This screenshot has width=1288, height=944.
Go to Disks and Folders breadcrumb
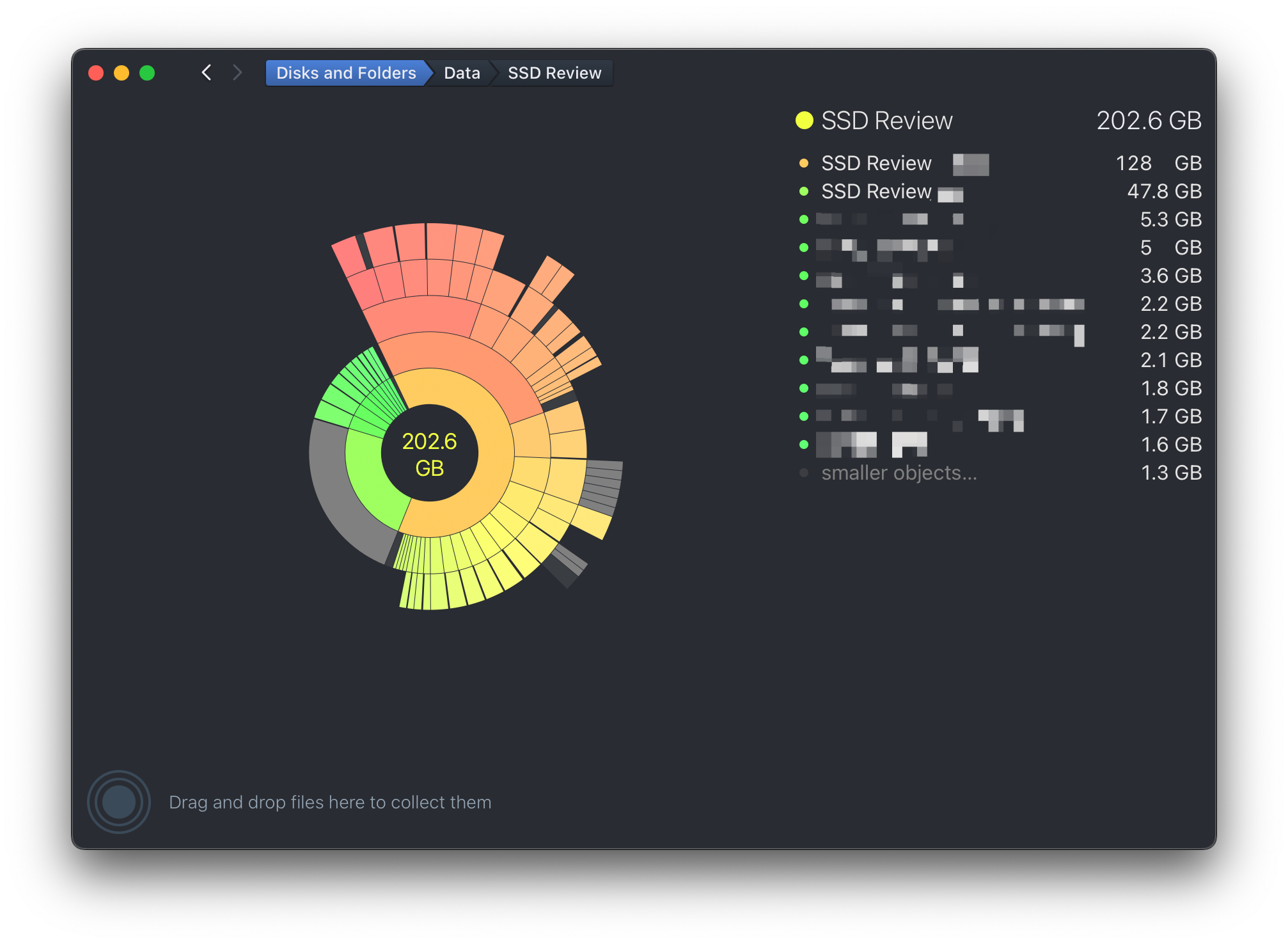tap(345, 73)
